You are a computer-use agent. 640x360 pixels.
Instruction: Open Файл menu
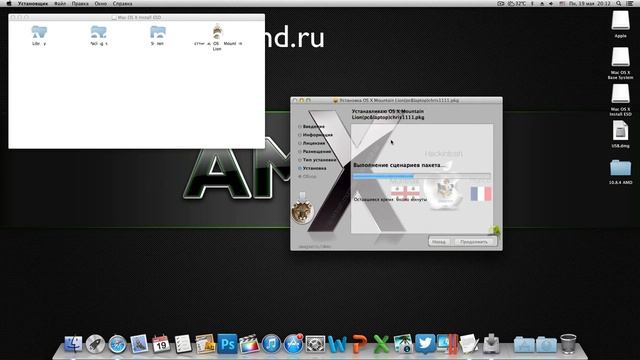click(x=60, y=3)
